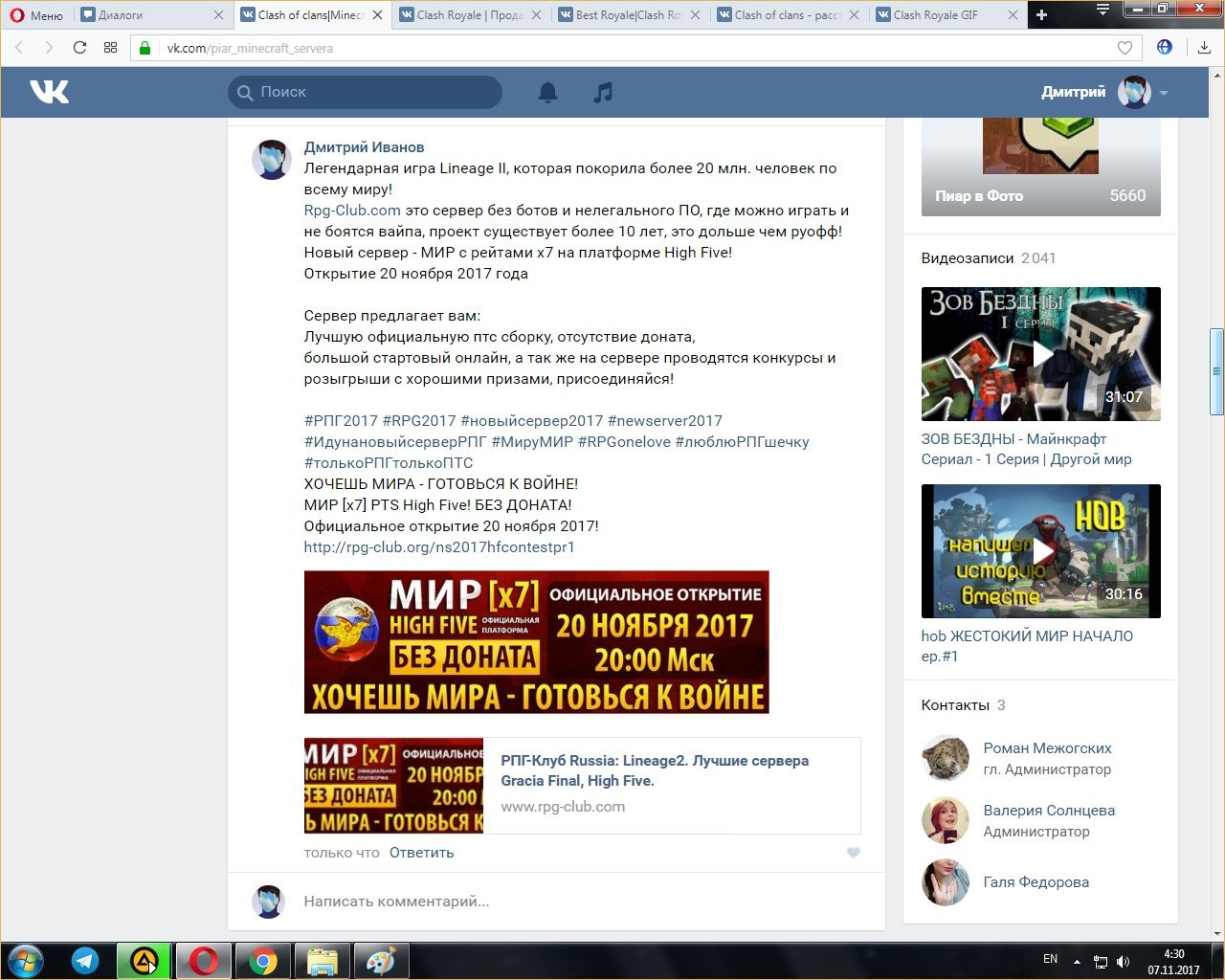Open the VPN globe icon
1225x980 pixels.
tap(1165, 47)
